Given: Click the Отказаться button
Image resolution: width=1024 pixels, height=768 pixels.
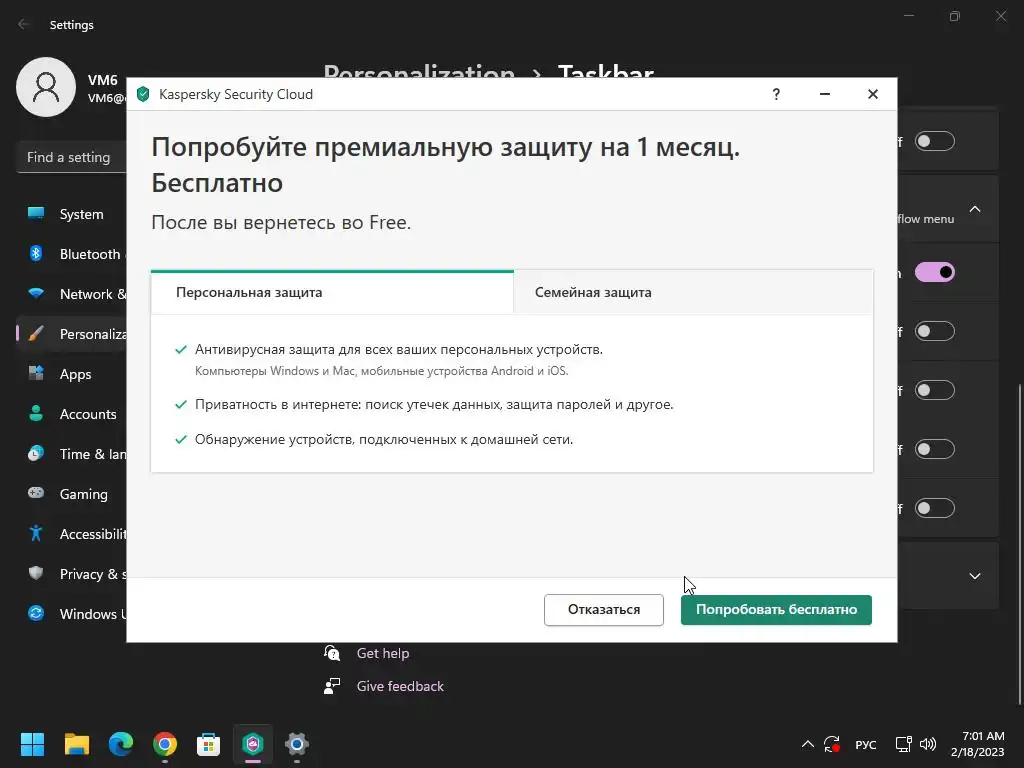Looking at the screenshot, I should (603, 609).
